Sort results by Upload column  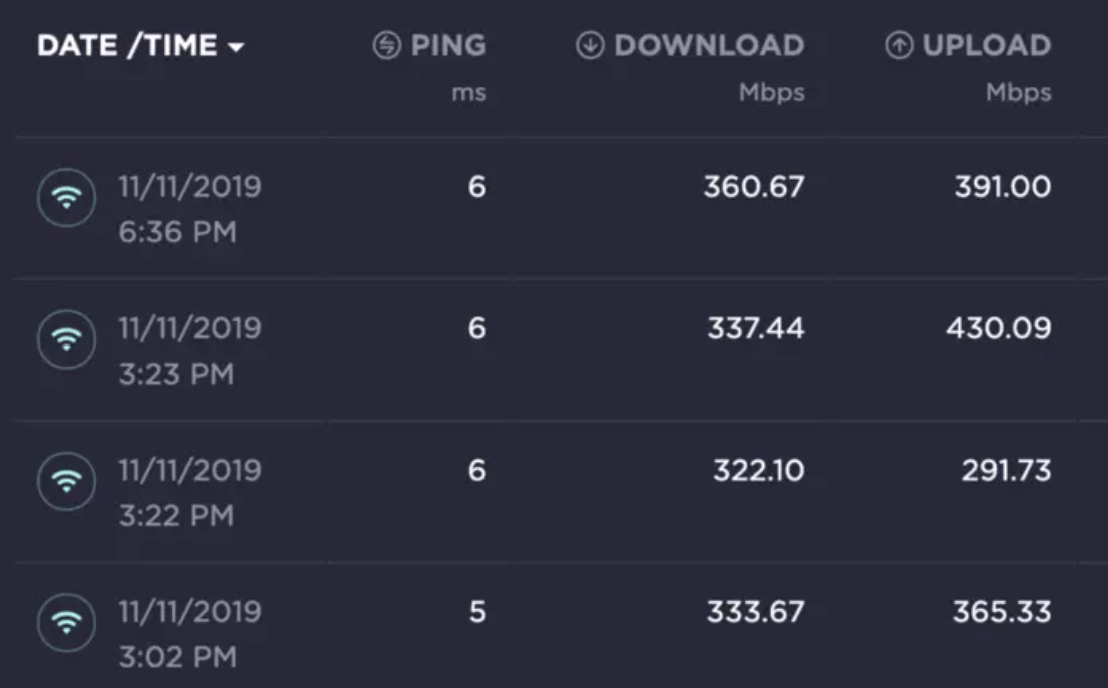[x=986, y=46]
